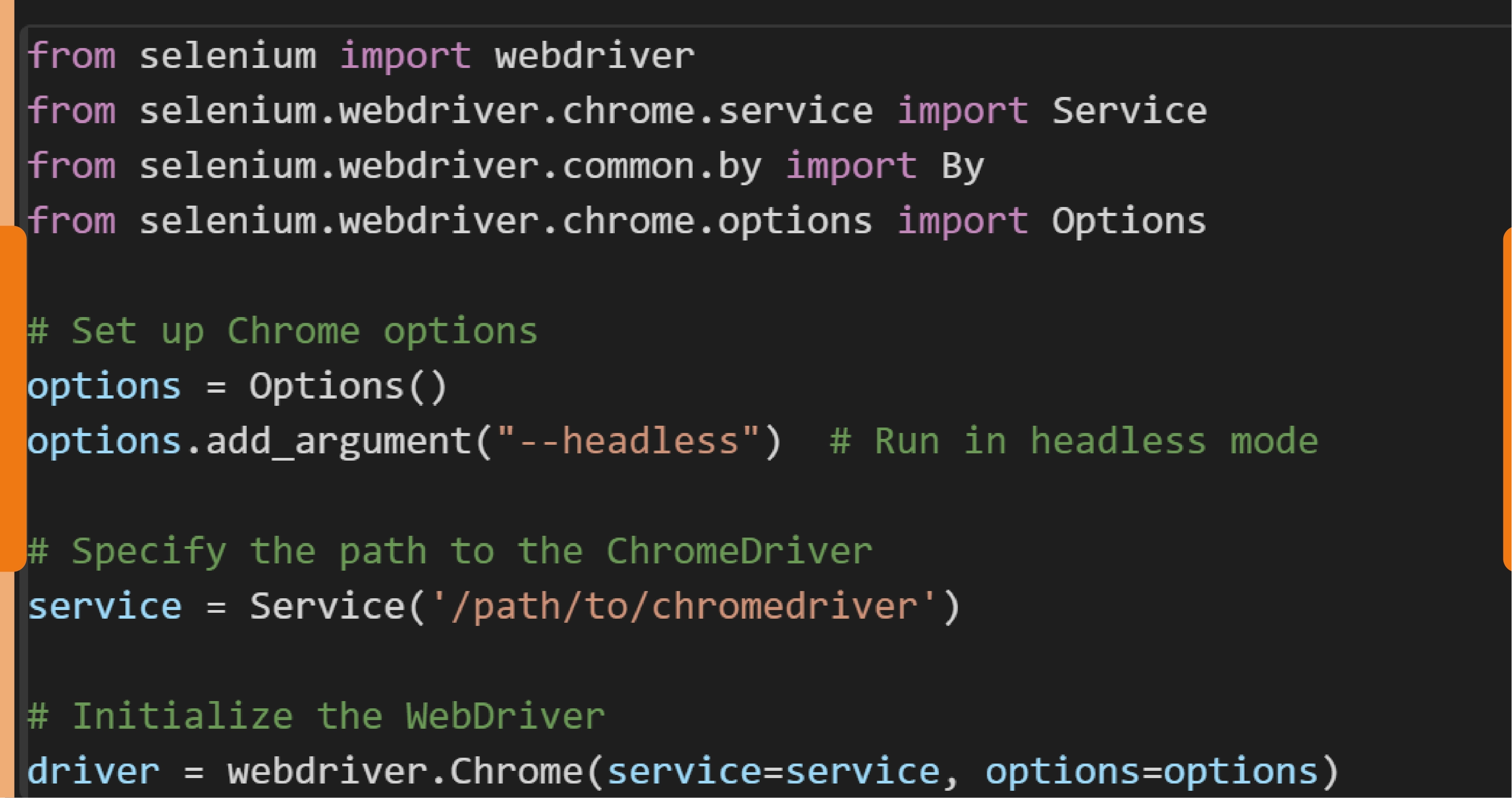Click the 'Service' class name in the chrome.service import
This screenshot has width=1512, height=798.
1129,111
